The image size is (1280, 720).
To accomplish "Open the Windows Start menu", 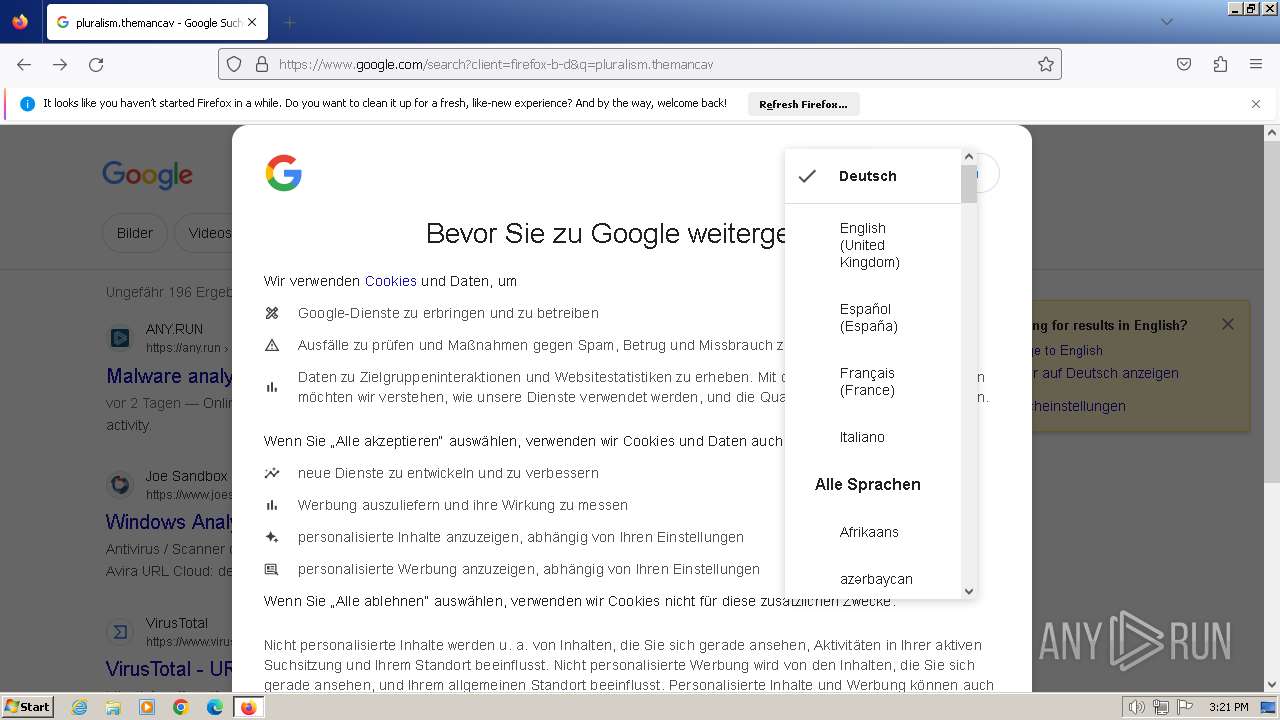I will (x=28, y=706).
